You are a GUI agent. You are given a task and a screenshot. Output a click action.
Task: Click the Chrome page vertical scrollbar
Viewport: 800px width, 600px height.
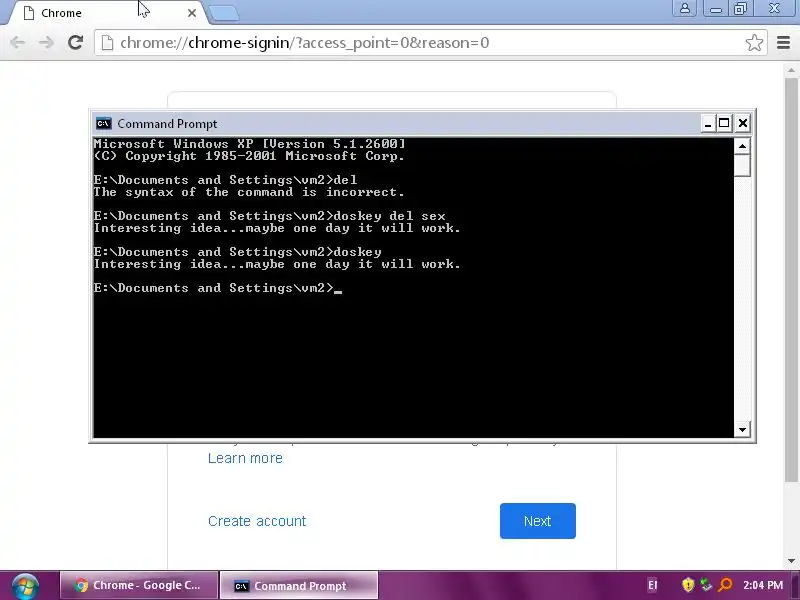coord(791,280)
